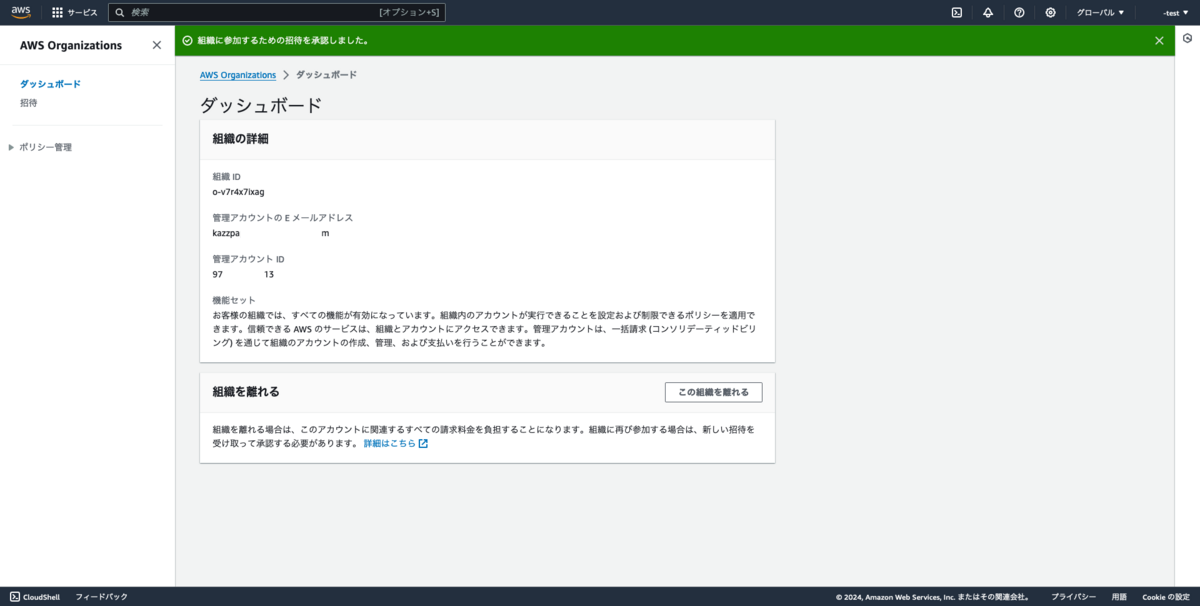Open the 詳細はこちら link
The width and height of the screenshot is (1200, 606).
[388, 443]
